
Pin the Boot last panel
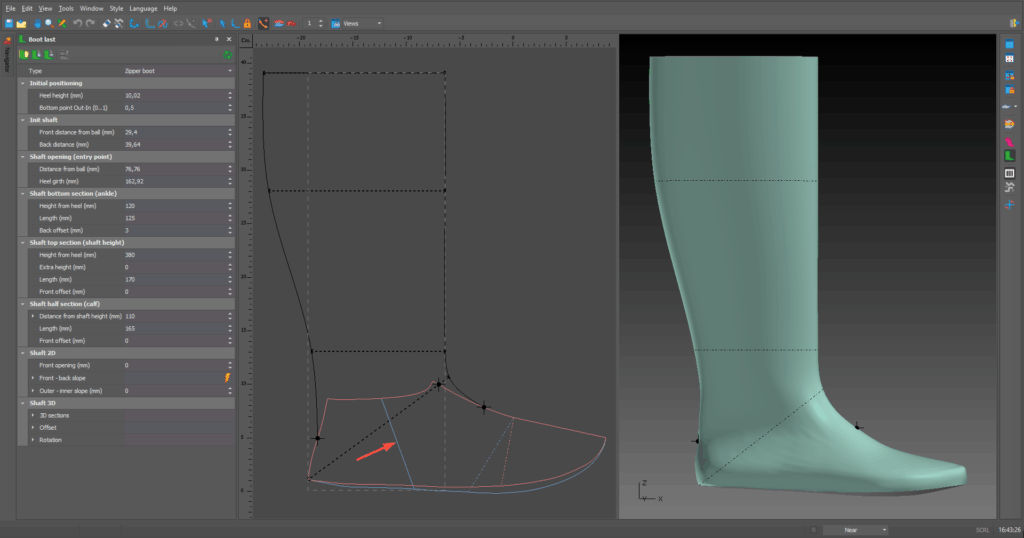point(217,39)
